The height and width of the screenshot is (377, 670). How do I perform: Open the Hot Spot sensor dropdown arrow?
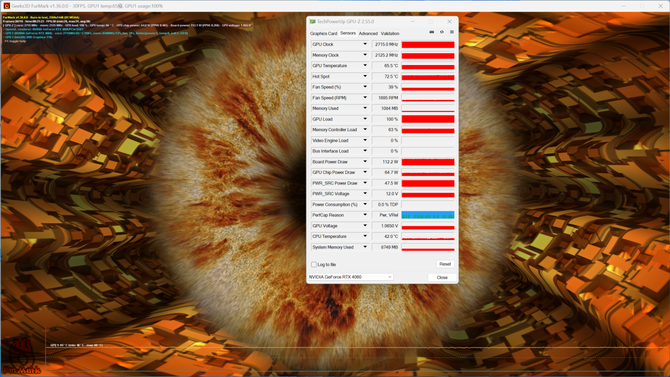pyautogui.click(x=365, y=76)
